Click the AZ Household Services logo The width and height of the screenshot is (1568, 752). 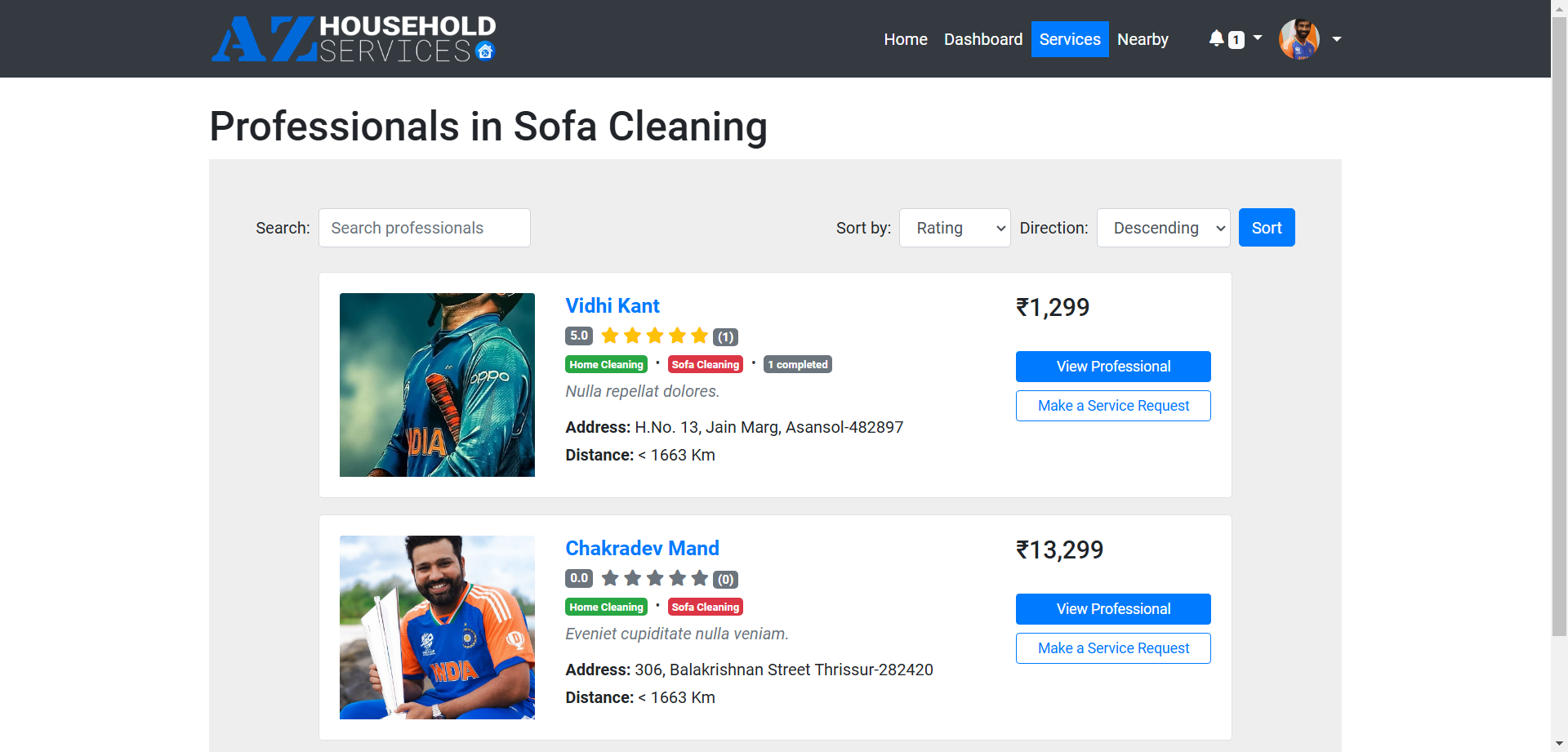click(353, 39)
